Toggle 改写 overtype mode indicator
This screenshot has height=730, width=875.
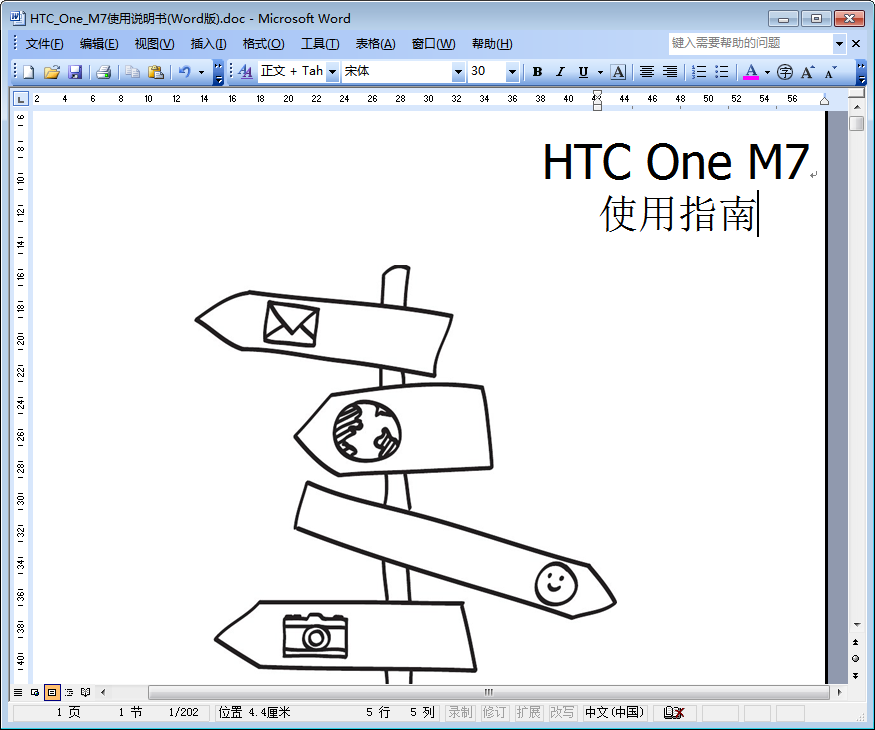click(x=562, y=713)
